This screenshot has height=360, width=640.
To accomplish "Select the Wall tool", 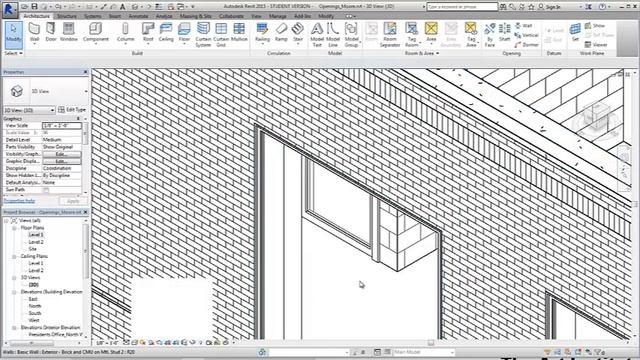I will coord(35,33).
